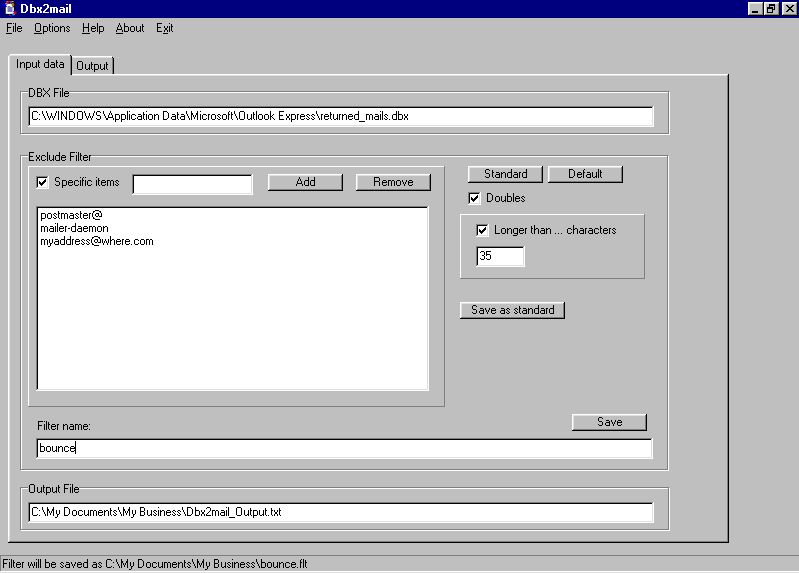Screen dimensions: 799x573
Task: Open the Options menu
Action: point(52,28)
